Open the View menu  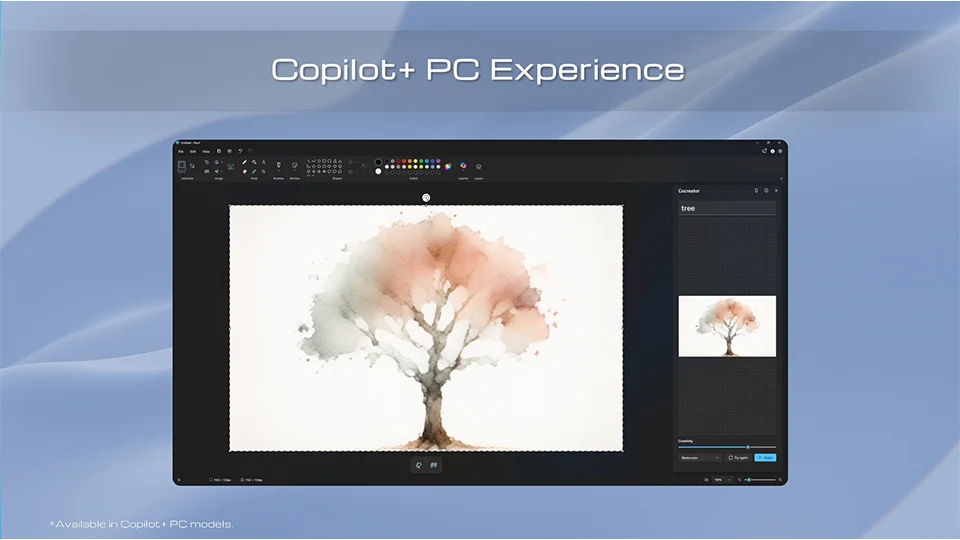[206, 151]
